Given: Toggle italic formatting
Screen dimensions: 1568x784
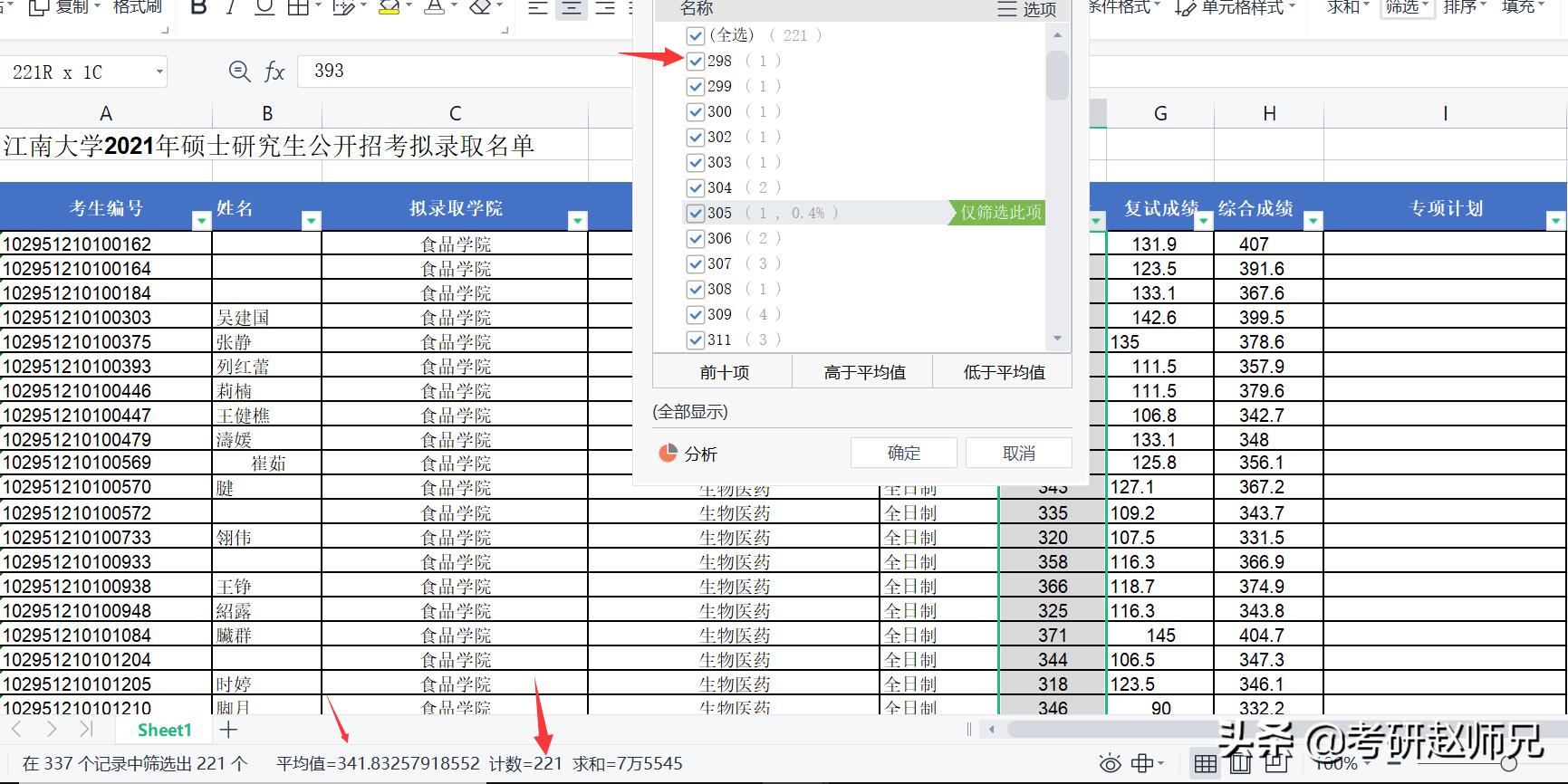Looking at the screenshot, I should 231,7.
